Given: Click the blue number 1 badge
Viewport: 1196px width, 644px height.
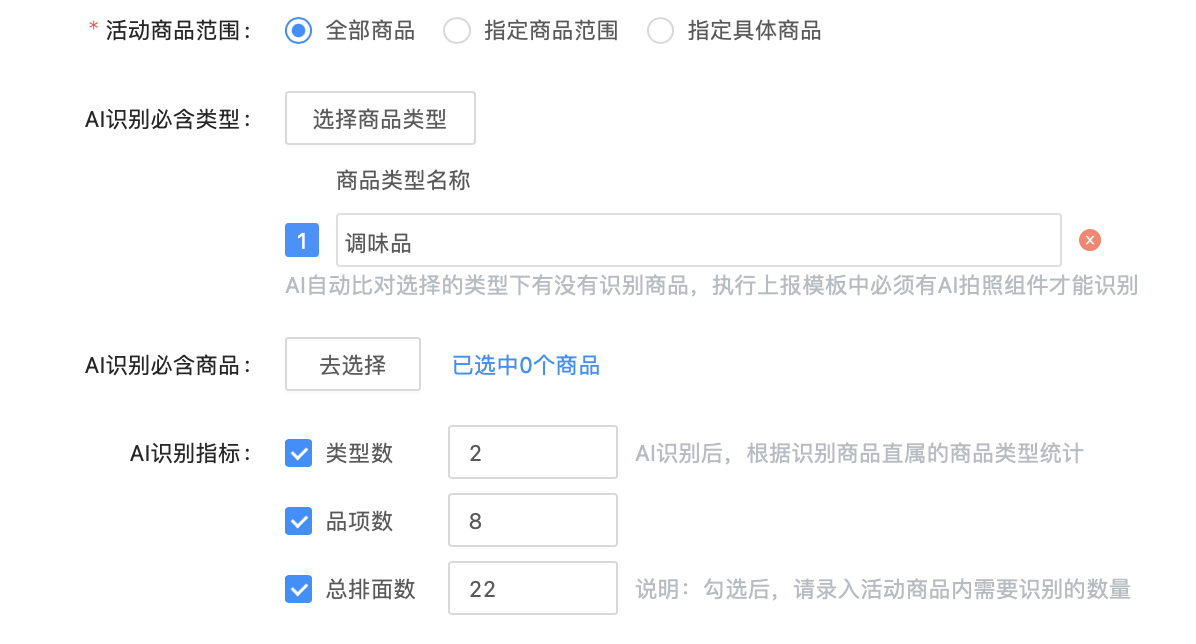Looking at the screenshot, I should pos(302,240).
